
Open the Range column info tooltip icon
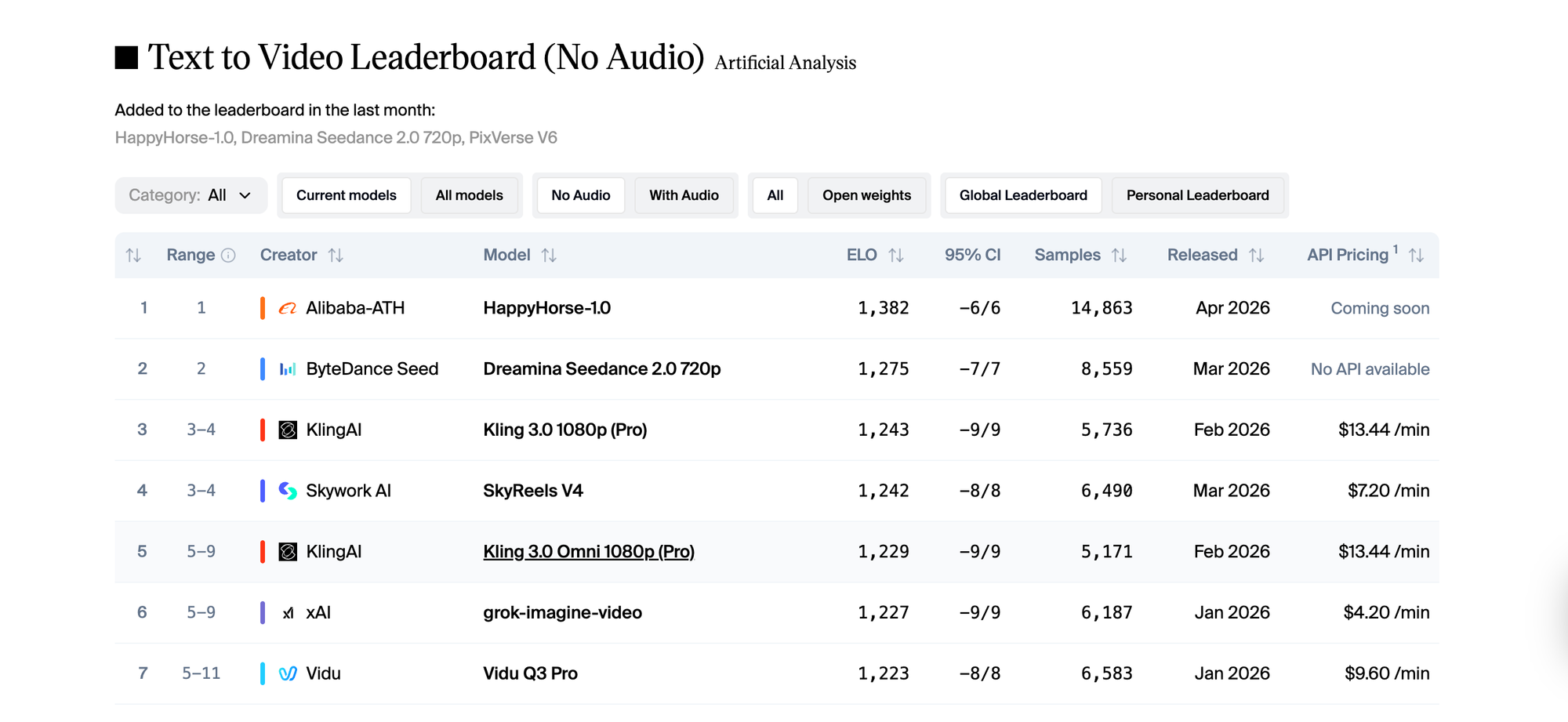(228, 254)
